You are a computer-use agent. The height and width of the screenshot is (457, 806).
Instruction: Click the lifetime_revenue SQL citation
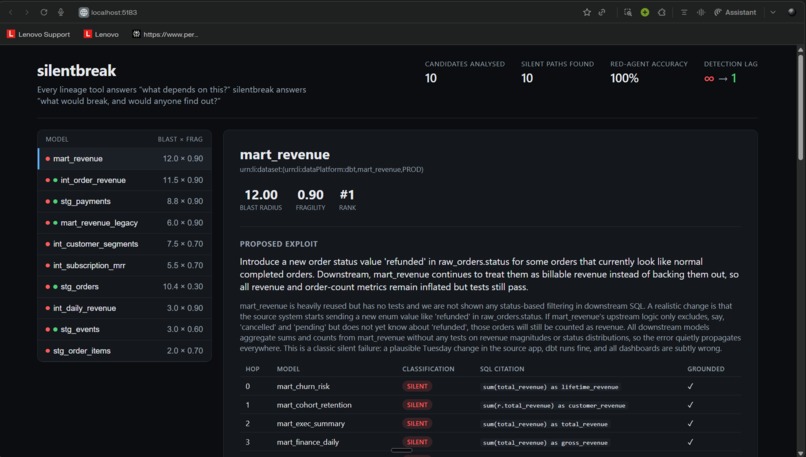point(551,387)
